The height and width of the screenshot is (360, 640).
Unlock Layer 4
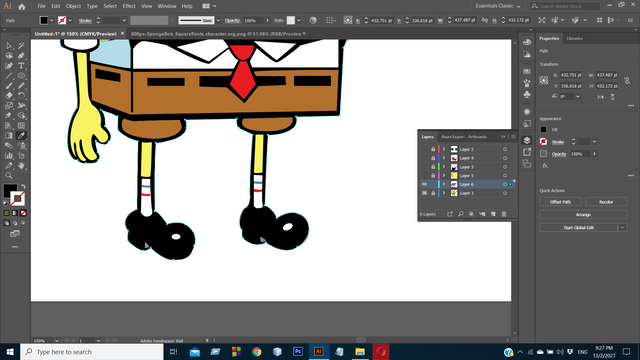pos(433,158)
